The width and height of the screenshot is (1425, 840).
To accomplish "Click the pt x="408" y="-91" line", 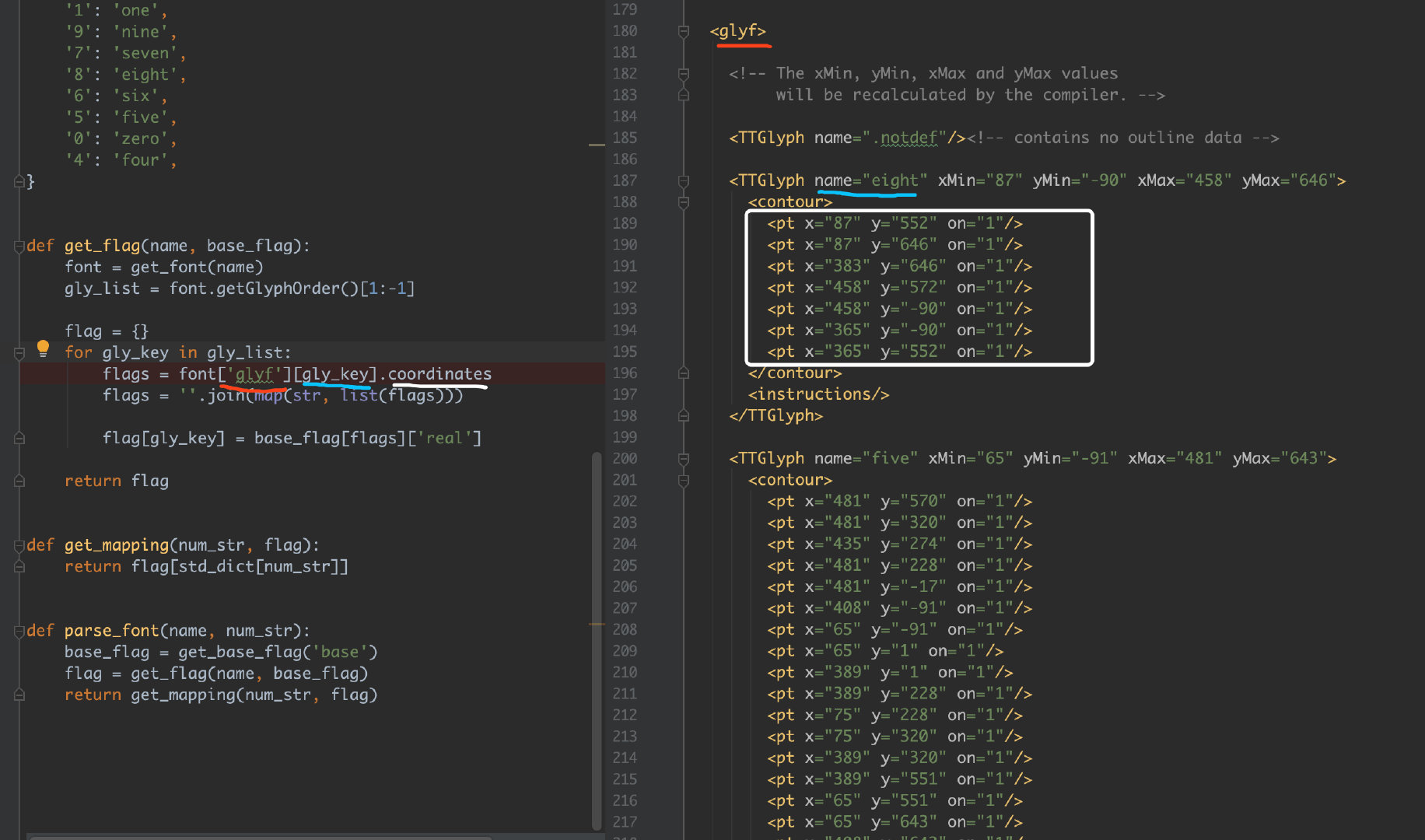I will point(899,609).
